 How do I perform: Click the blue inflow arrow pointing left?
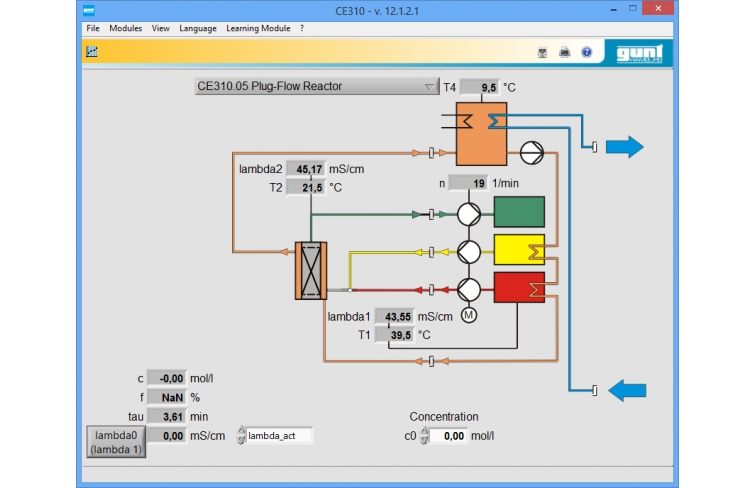click(627, 390)
